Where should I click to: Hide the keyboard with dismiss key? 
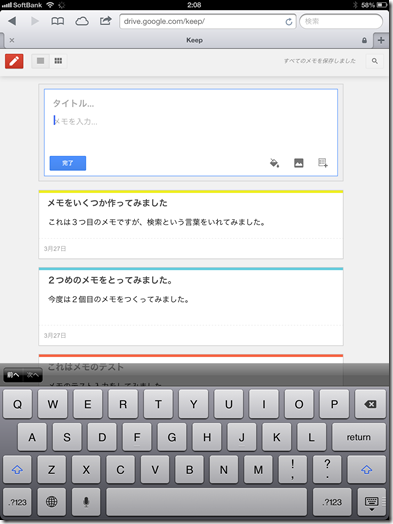click(372, 502)
